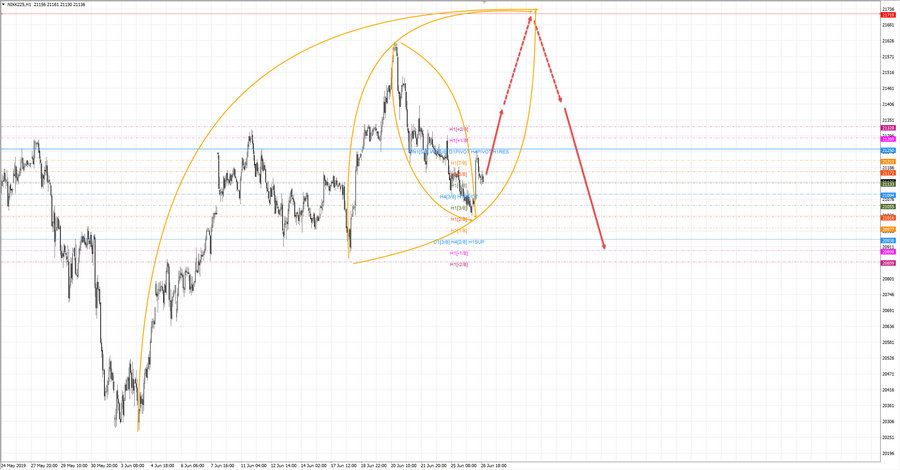Click the 18 Jun 22:00 time label
900x470 pixels.
374,465
